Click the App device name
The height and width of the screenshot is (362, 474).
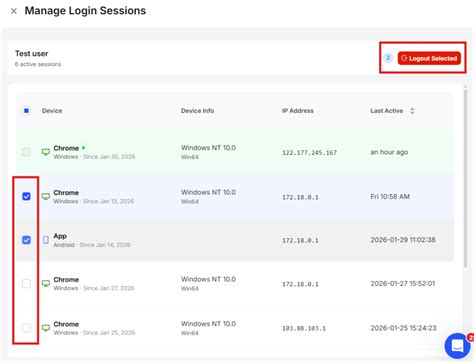(x=60, y=236)
